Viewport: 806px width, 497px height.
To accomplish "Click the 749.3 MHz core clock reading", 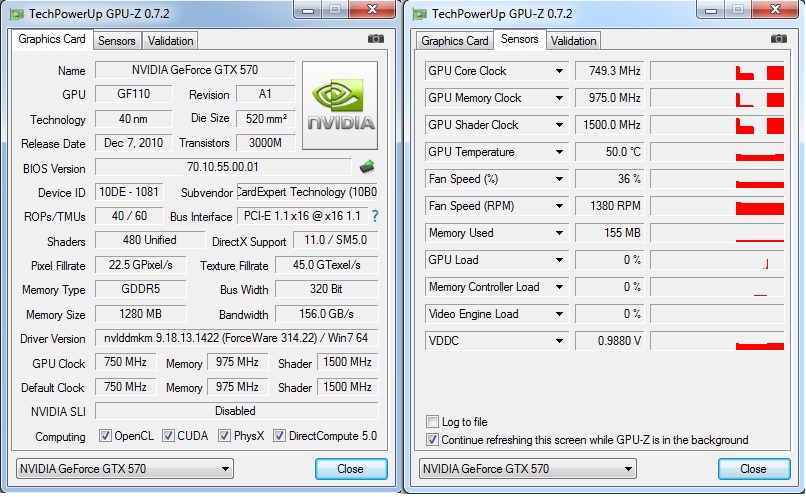I will pyautogui.click(x=609, y=71).
